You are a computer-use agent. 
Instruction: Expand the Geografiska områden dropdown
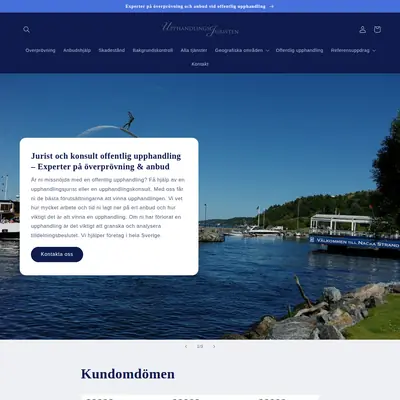(x=242, y=50)
